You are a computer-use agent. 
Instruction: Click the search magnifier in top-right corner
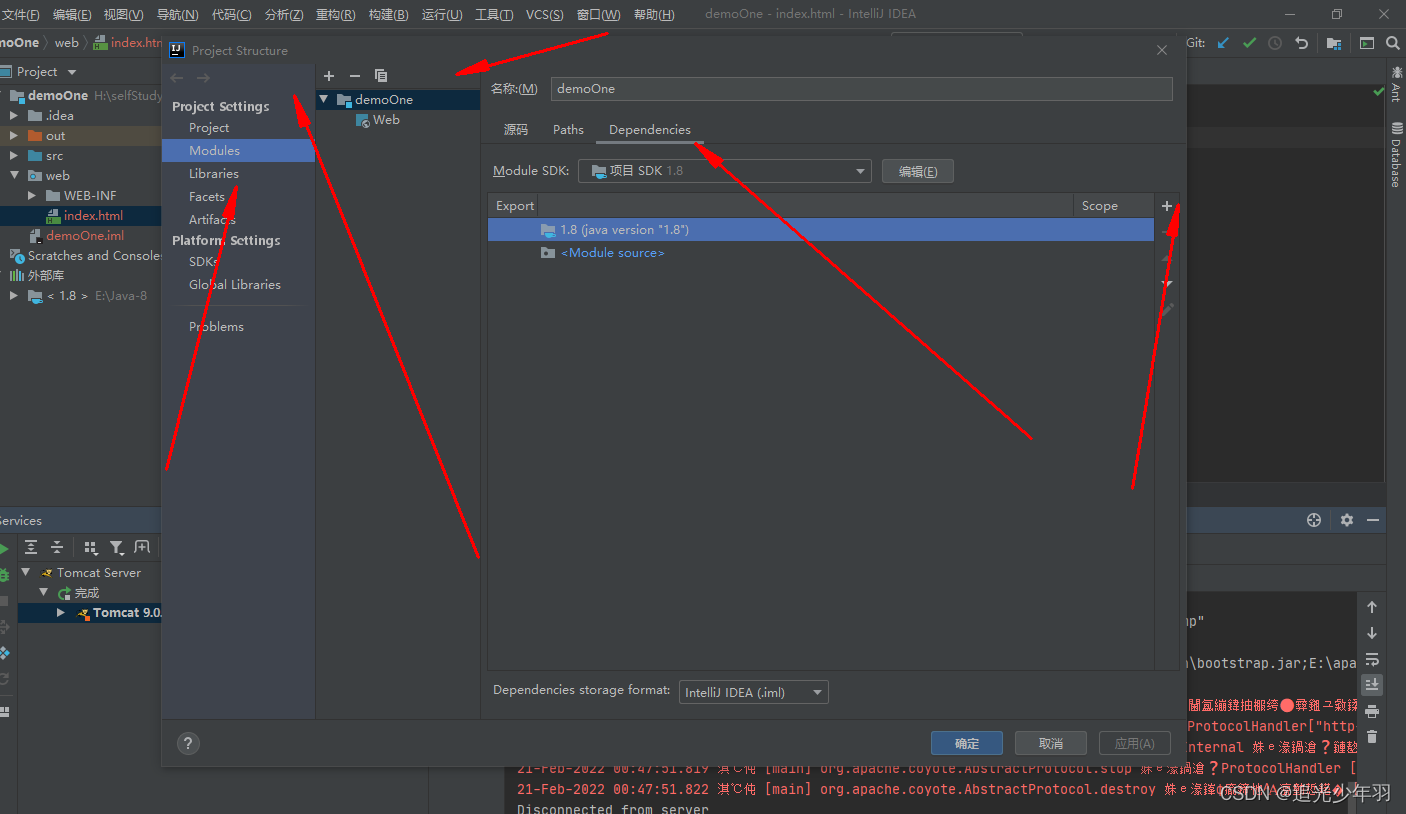coord(1392,43)
